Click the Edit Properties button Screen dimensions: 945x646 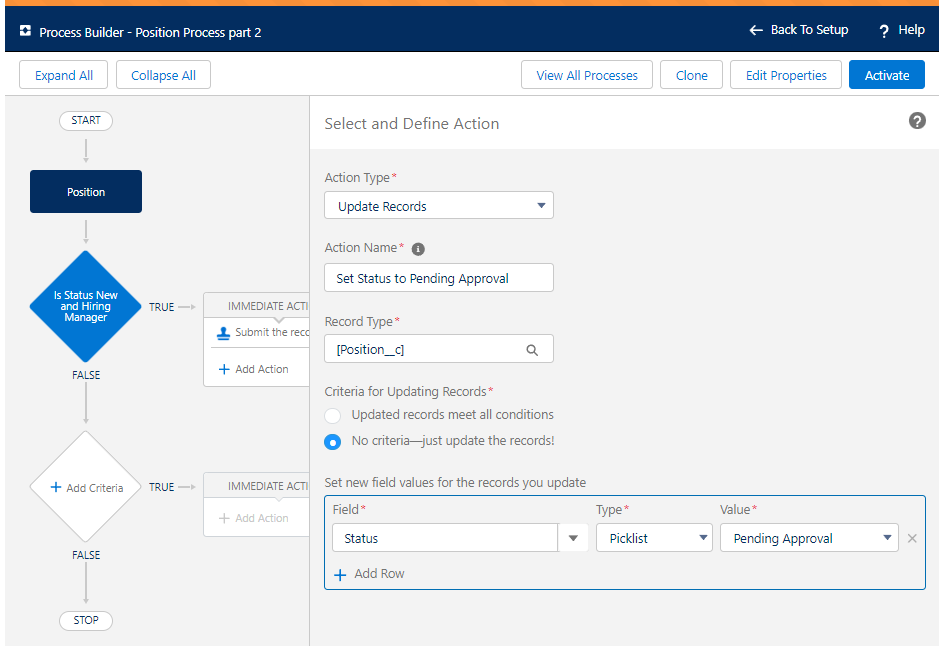(x=785, y=75)
